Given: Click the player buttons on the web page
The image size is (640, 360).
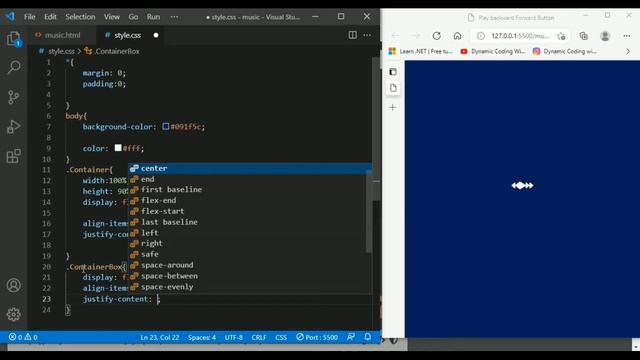Looking at the screenshot, I should [x=522, y=185].
